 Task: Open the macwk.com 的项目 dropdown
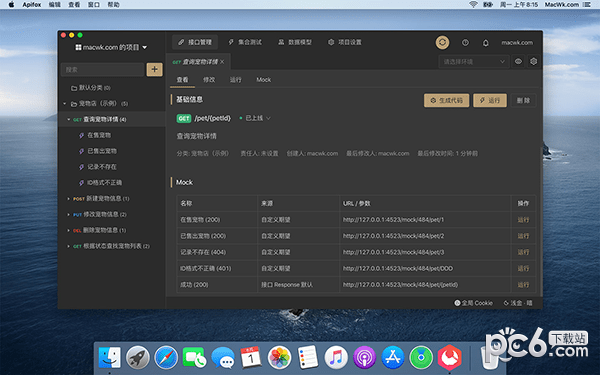(x=111, y=47)
